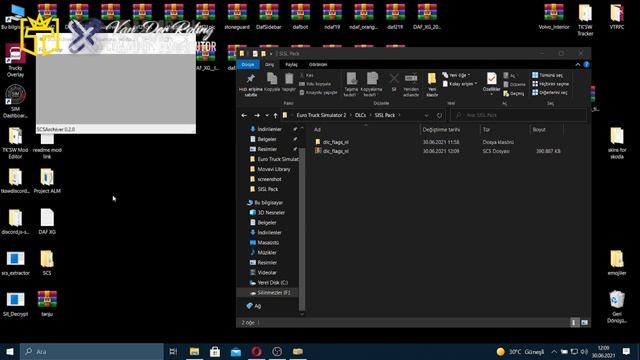Select the Geri Dönüşüm recycle bin icon

tap(617, 307)
